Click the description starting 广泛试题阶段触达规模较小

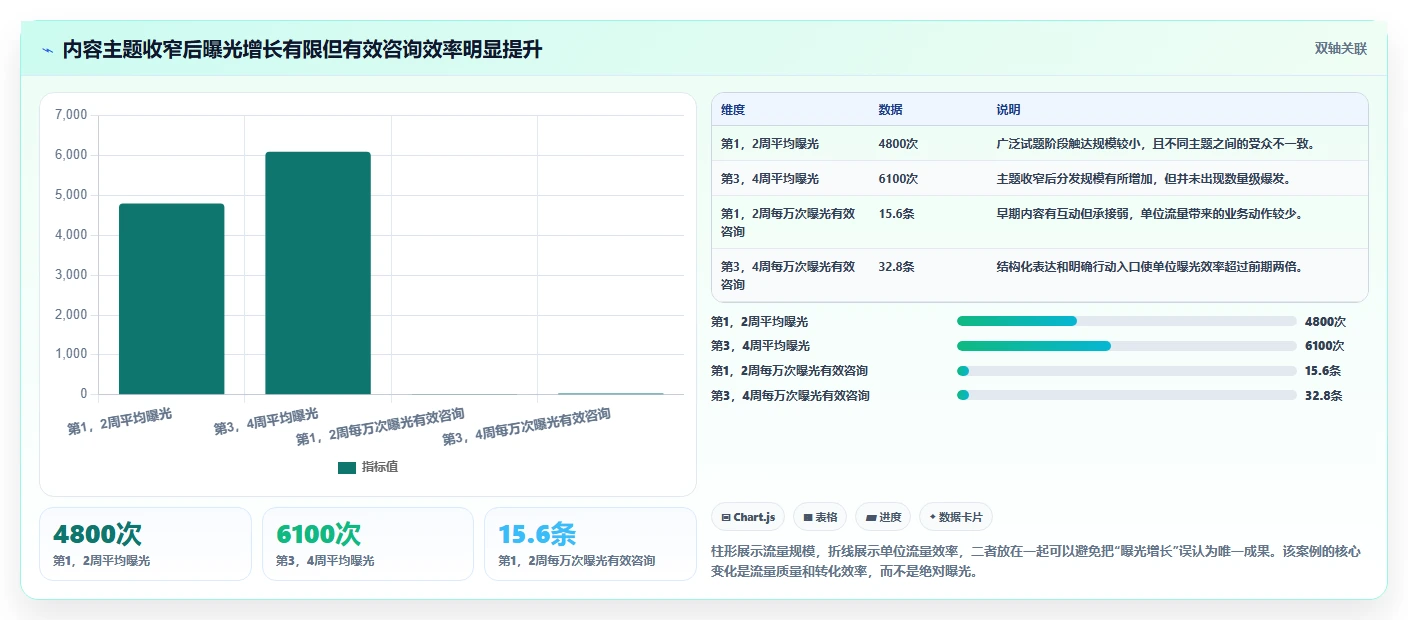[1155, 144]
